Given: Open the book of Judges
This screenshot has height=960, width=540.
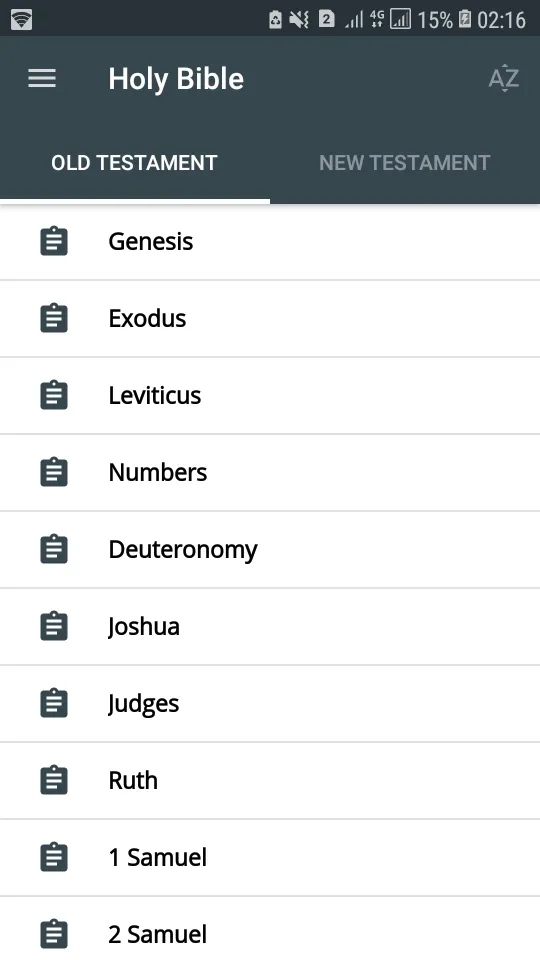Looking at the screenshot, I should [270, 703].
